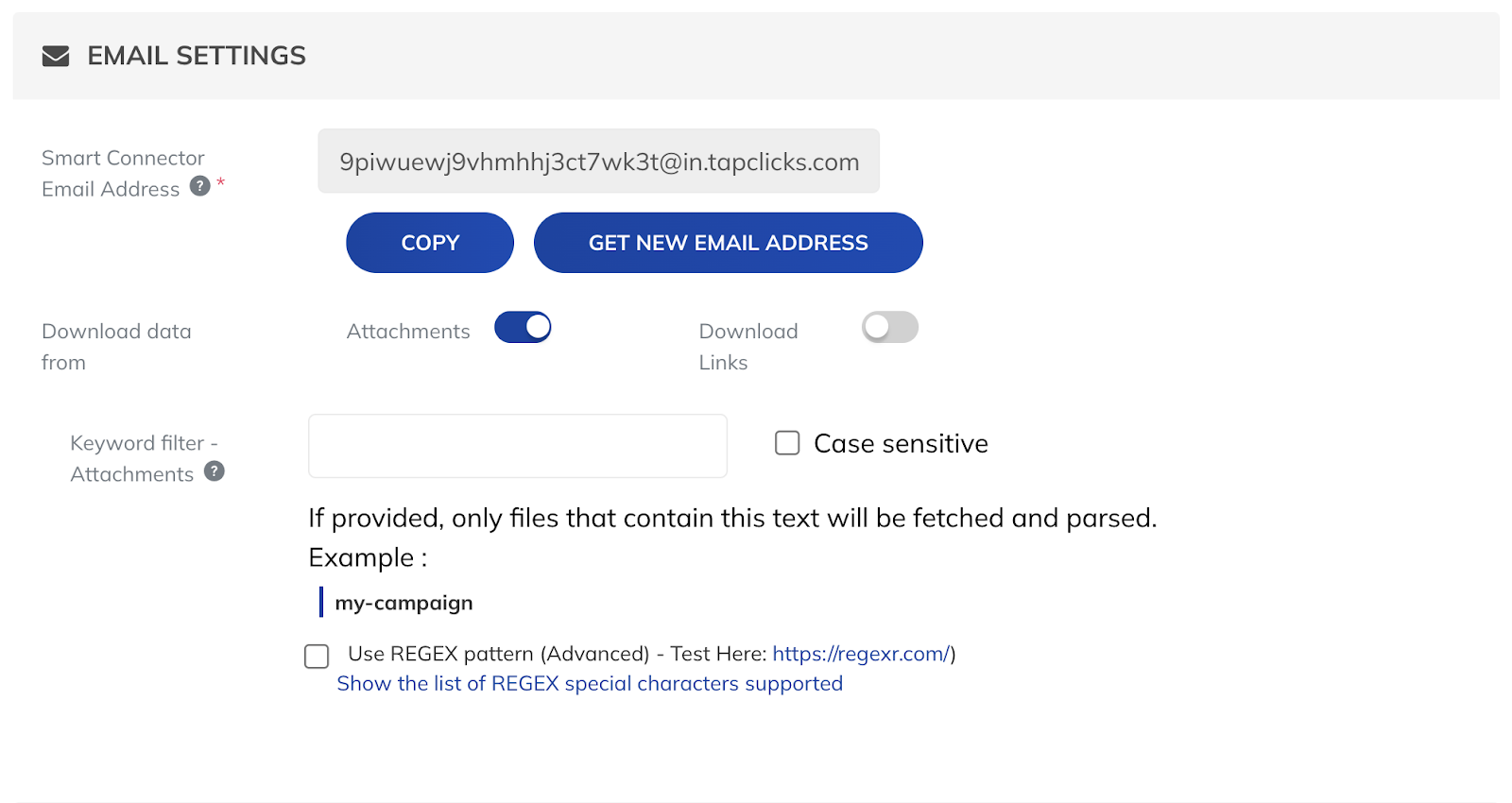The width and height of the screenshot is (1512, 803).
Task: Show the list of REGEX special characters
Action: pyautogui.click(x=590, y=683)
